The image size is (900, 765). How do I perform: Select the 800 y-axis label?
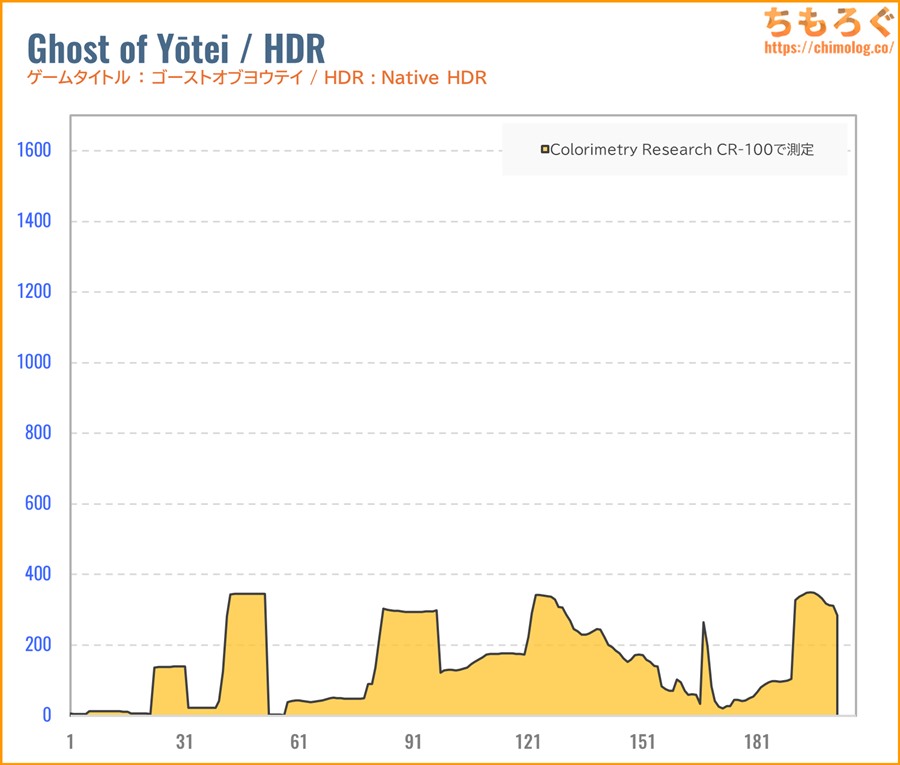pyautogui.click(x=37, y=433)
